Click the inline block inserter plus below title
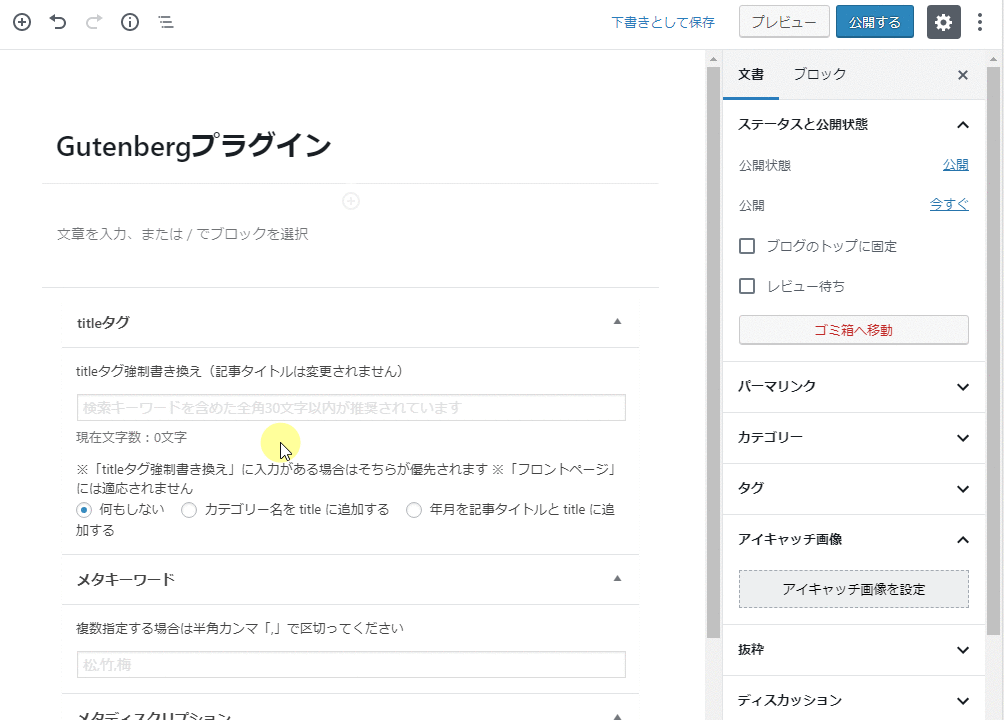The width and height of the screenshot is (1004, 720). (x=350, y=201)
